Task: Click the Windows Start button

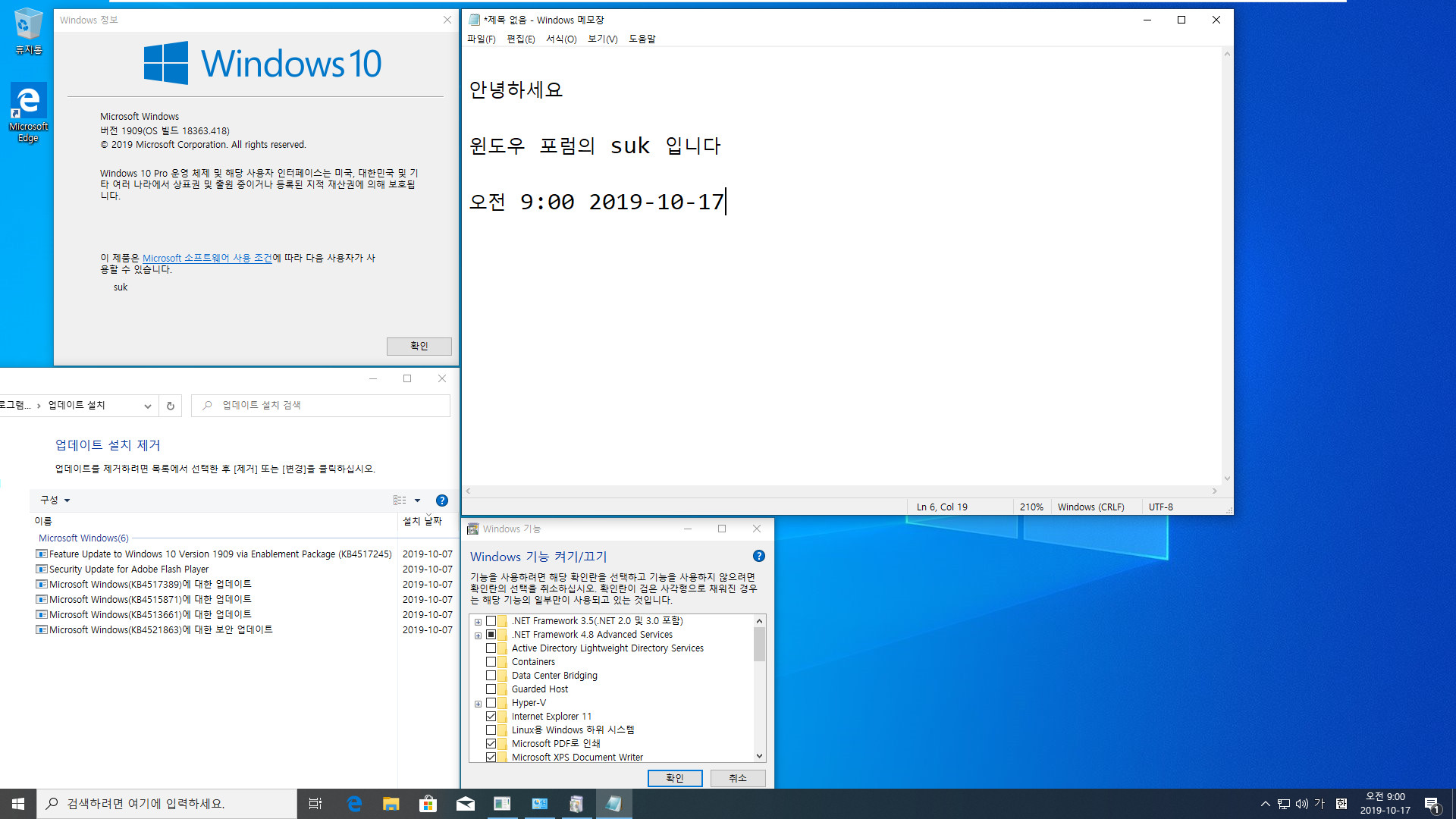Action: (x=18, y=804)
